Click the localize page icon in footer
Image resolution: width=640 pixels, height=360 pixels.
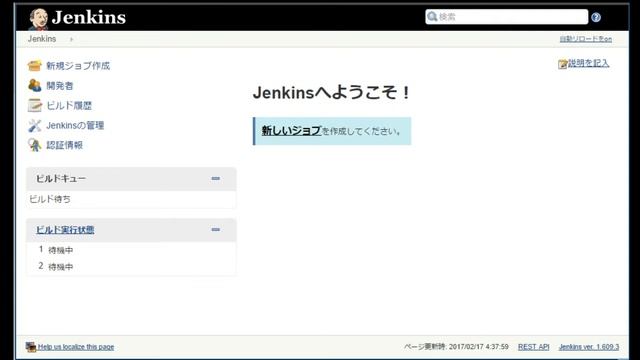coord(31,347)
